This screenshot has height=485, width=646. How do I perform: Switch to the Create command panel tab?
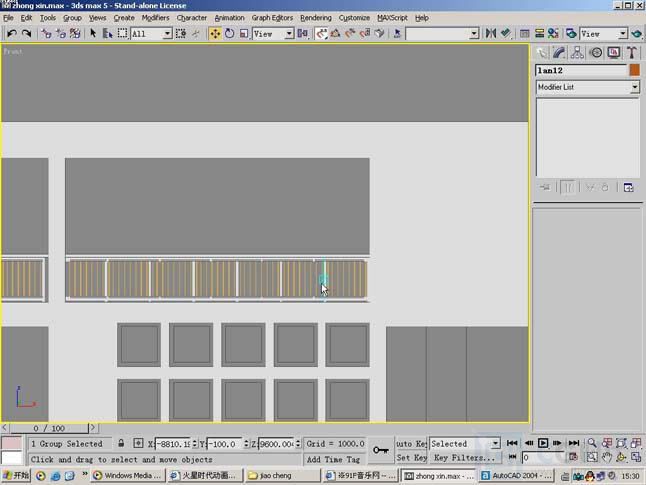(x=542, y=52)
